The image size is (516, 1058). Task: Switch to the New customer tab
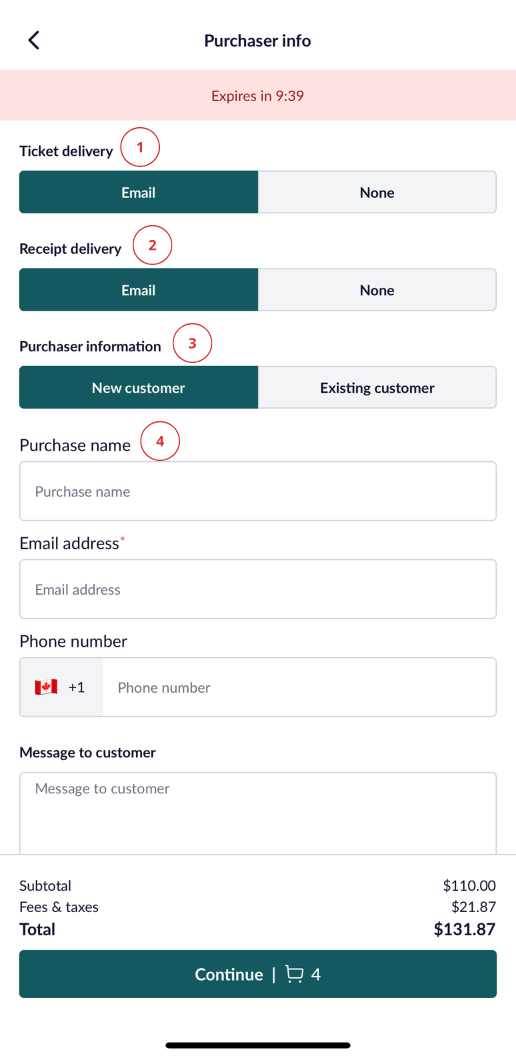click(x=138, y=388)
